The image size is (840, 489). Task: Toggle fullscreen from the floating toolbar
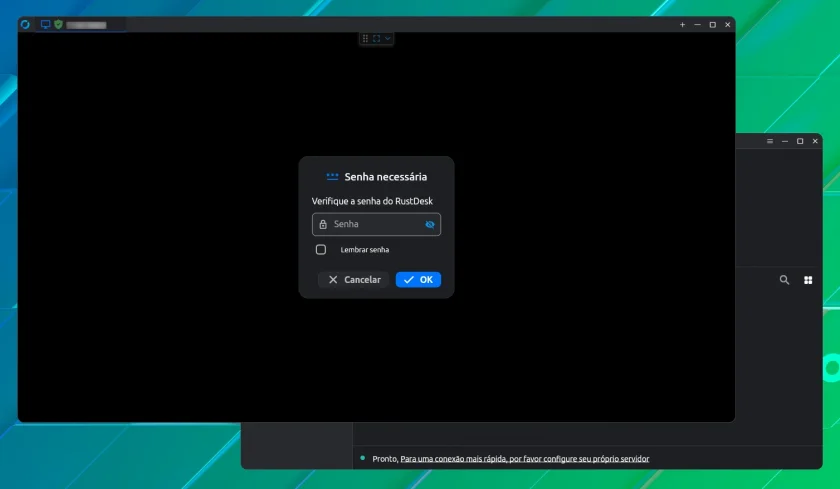click(377, 39)
